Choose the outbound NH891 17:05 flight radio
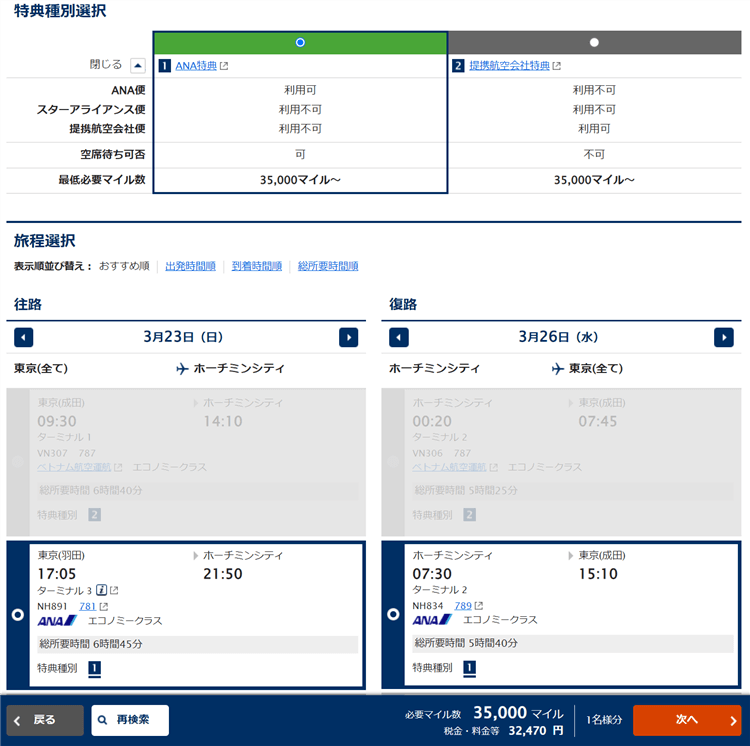 [x=17, y=614]
